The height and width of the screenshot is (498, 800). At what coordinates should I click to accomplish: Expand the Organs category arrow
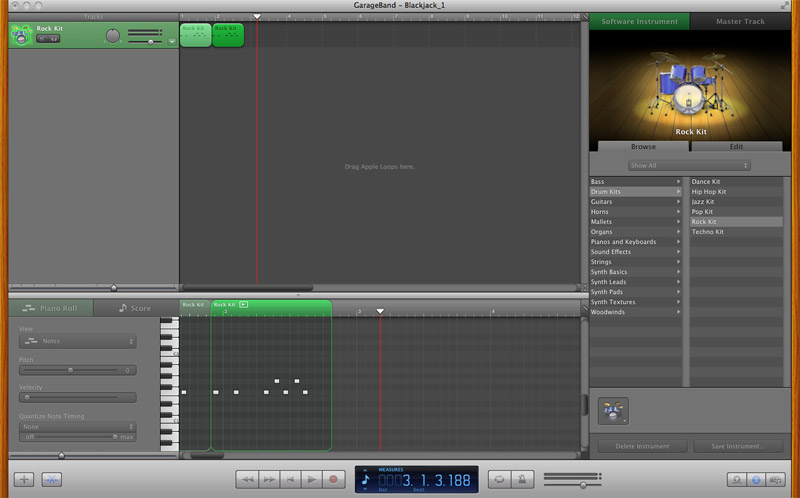coord(679,232)
